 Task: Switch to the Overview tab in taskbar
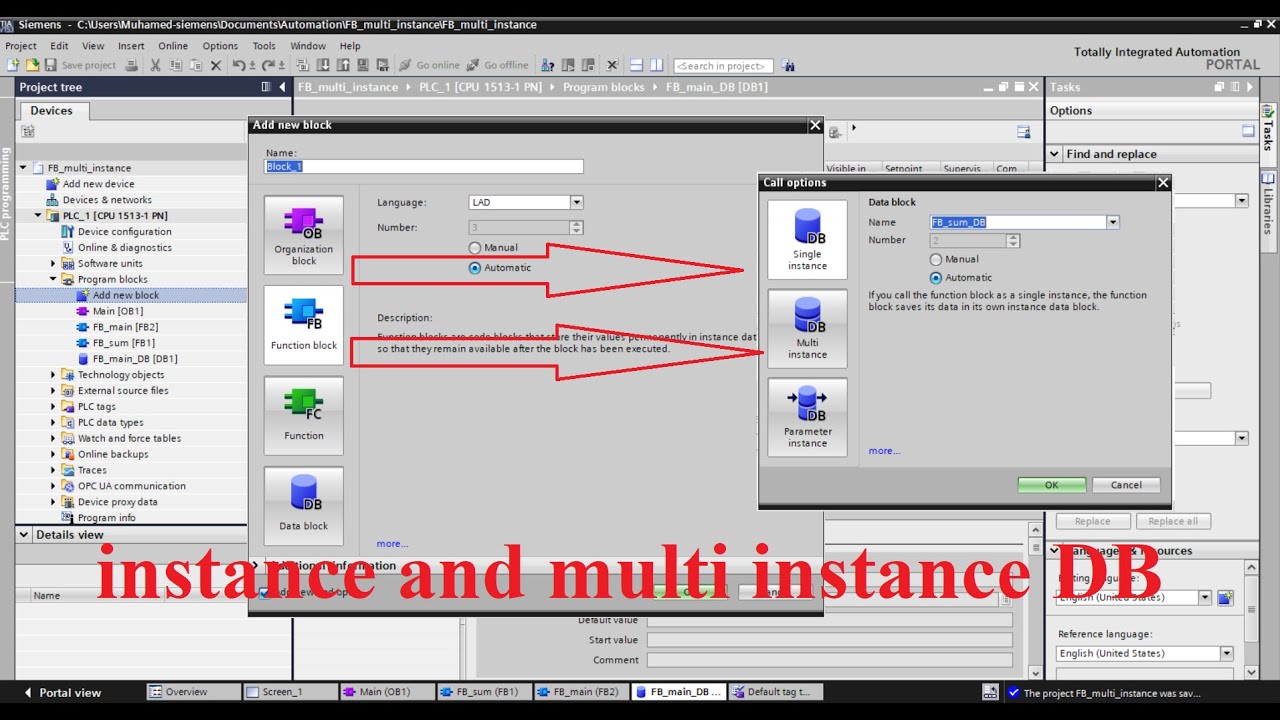(x=194, y=692)
